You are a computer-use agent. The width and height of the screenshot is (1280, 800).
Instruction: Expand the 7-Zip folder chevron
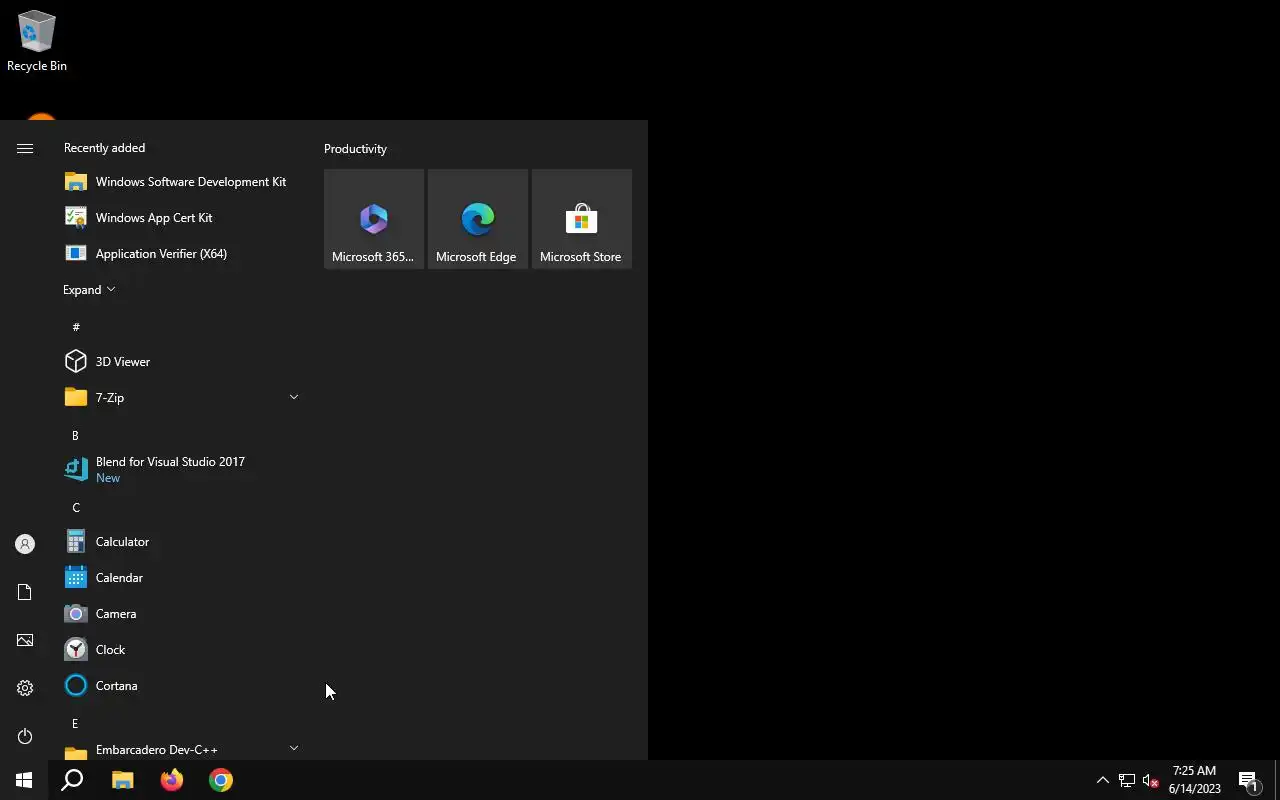click(294, 398)
